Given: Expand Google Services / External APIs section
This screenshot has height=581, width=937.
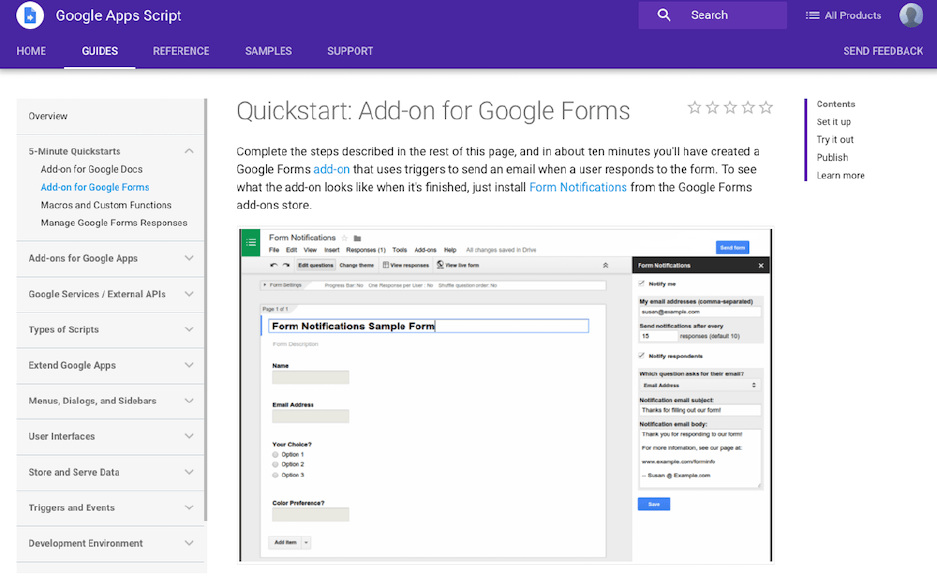Looking at the screenshot, I should pyautogui.click(x=189, y=294).
